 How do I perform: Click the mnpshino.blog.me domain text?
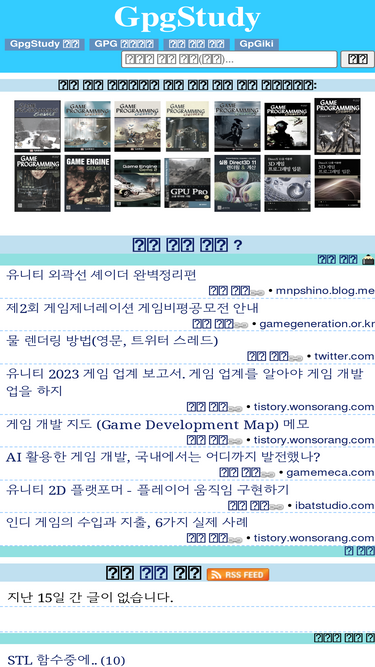coord(325,291)
